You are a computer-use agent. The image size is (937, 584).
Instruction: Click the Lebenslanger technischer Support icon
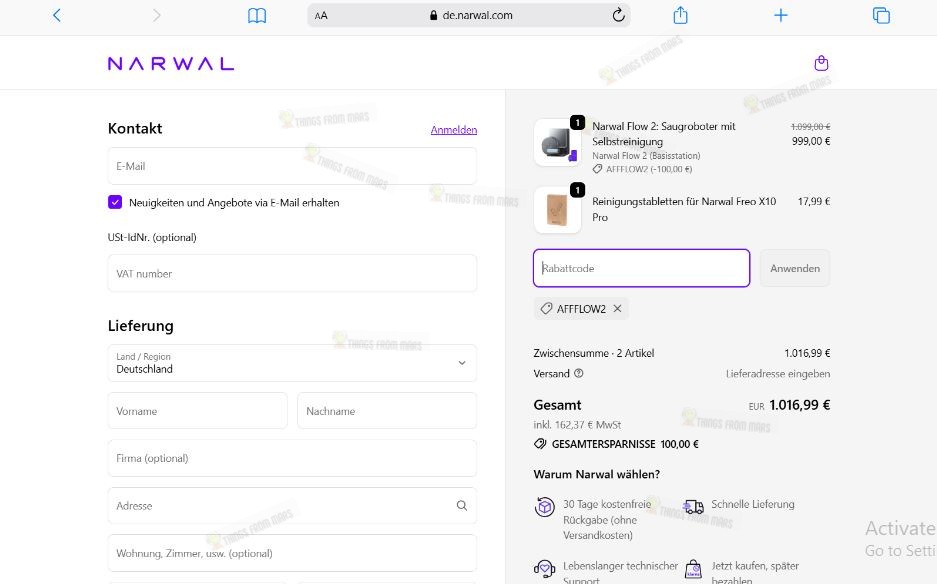(544, 568)
